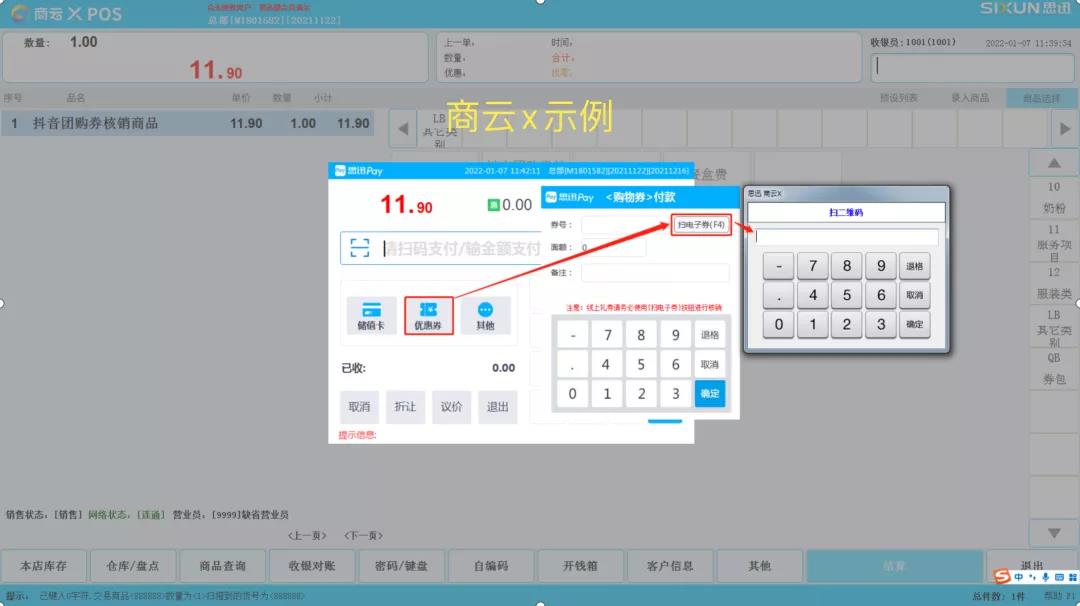Click the Sixun S icon in system tray
This screenshot has width=1080, height=606.
(x=1002, y=577)
